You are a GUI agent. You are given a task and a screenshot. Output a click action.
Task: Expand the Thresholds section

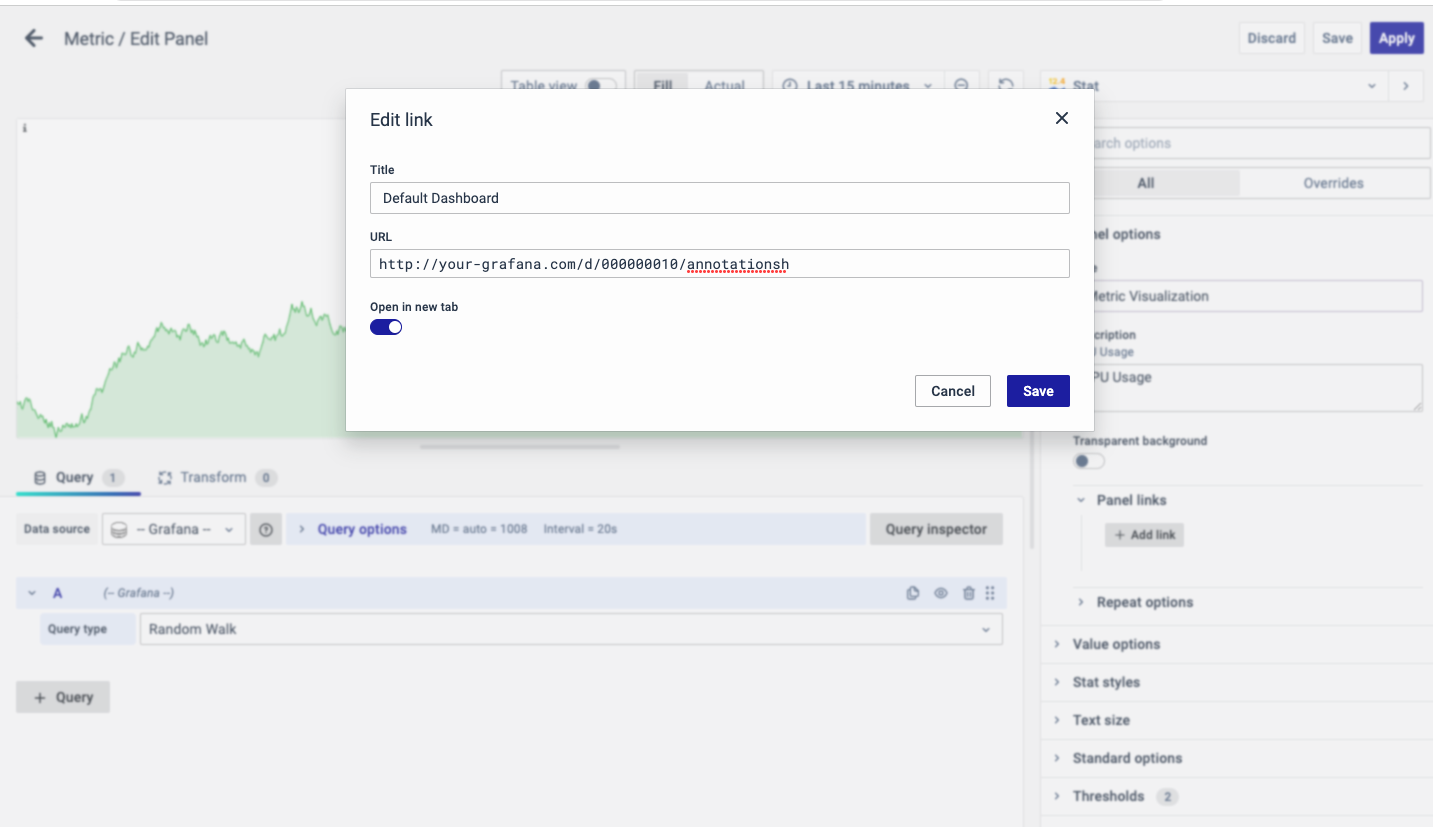pos(1108,796)
